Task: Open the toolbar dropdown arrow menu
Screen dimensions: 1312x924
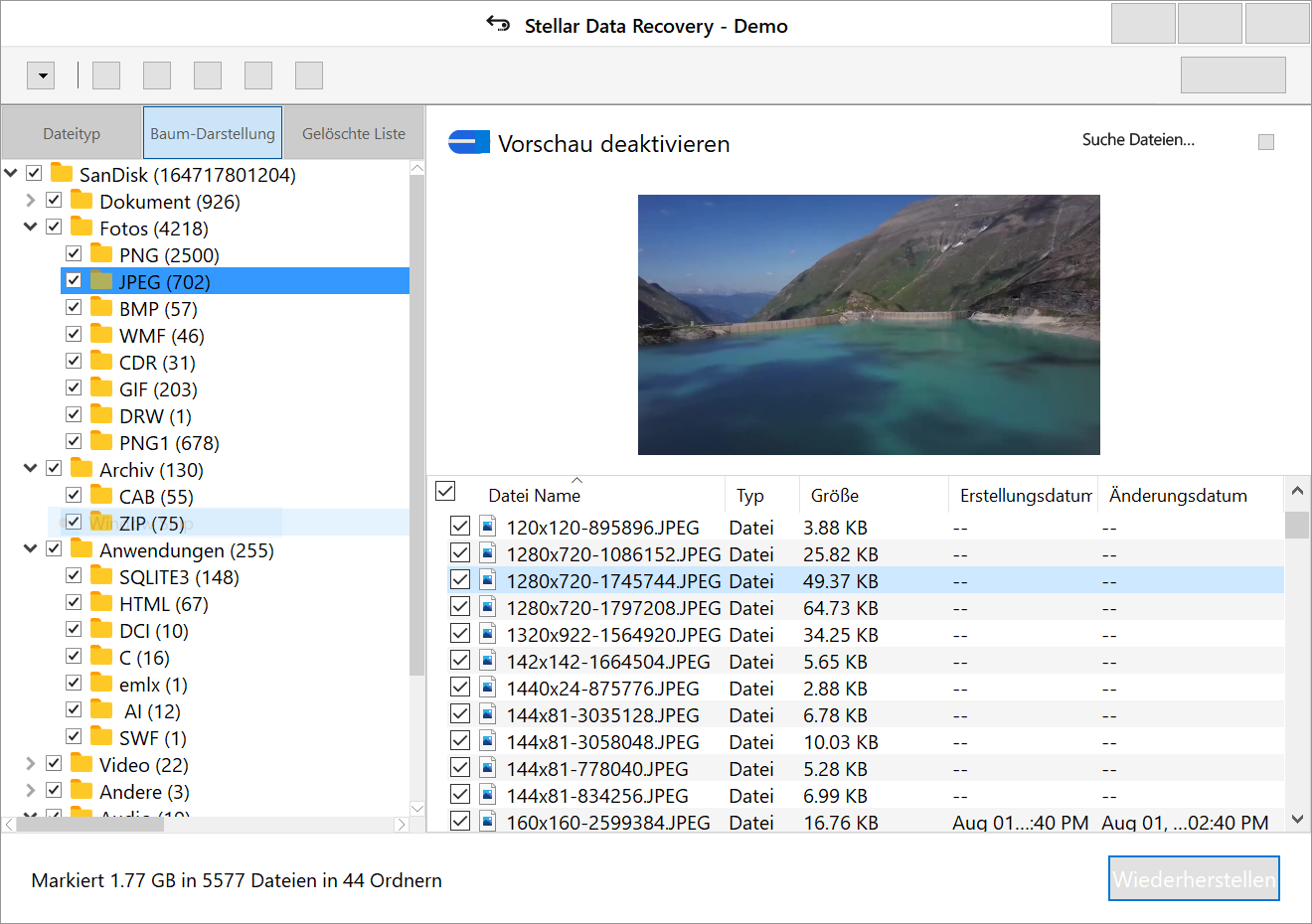Action: point(41,76)
